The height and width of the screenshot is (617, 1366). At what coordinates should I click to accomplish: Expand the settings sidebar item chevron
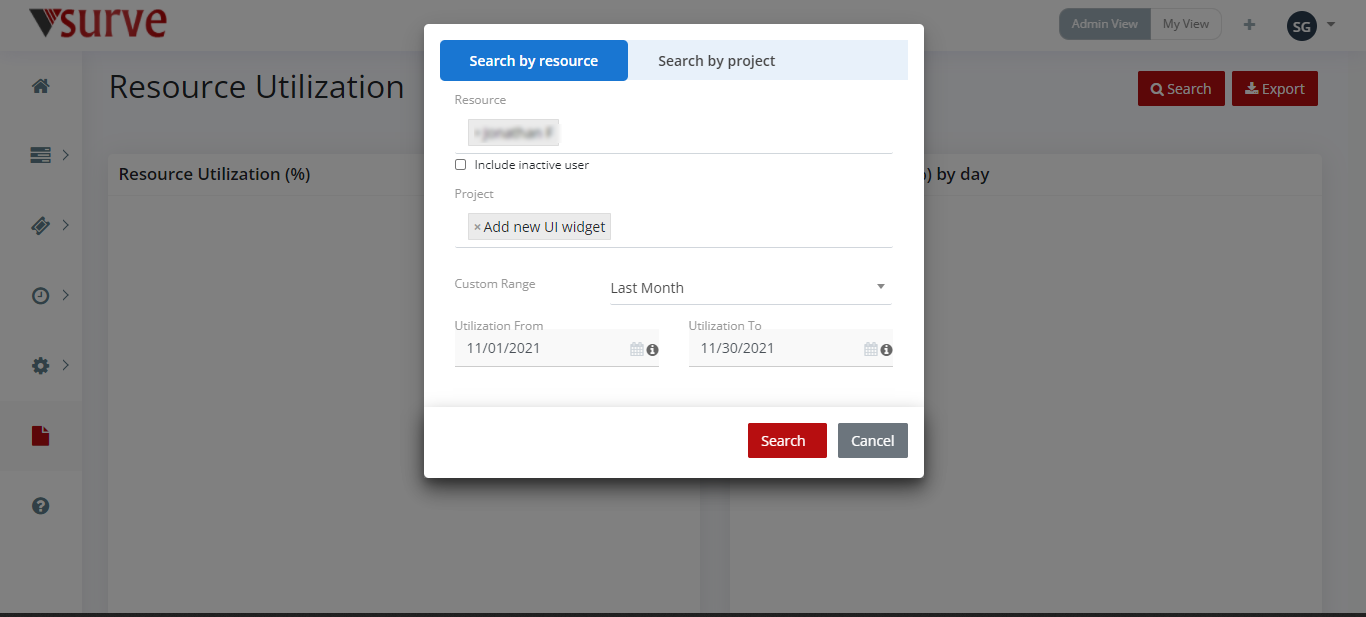click(66, 365)
